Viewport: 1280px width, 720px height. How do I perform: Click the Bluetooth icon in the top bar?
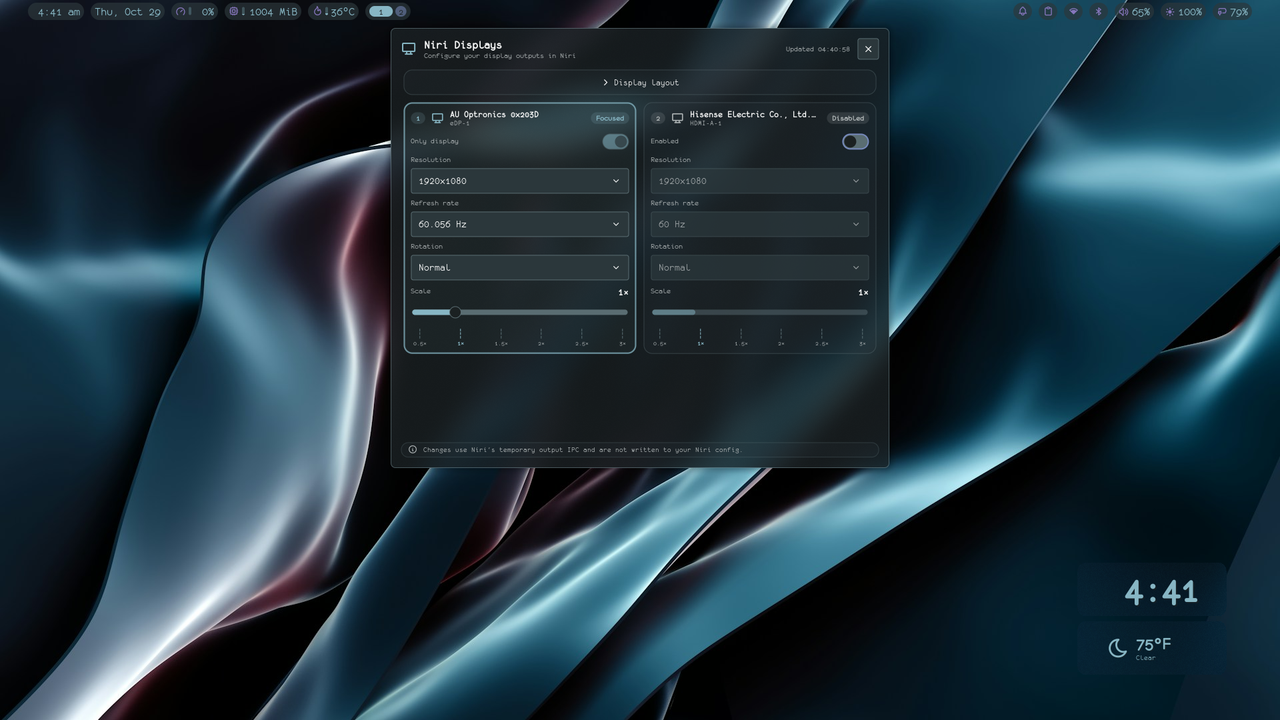pyautogui.click(x=1097, y=12)
